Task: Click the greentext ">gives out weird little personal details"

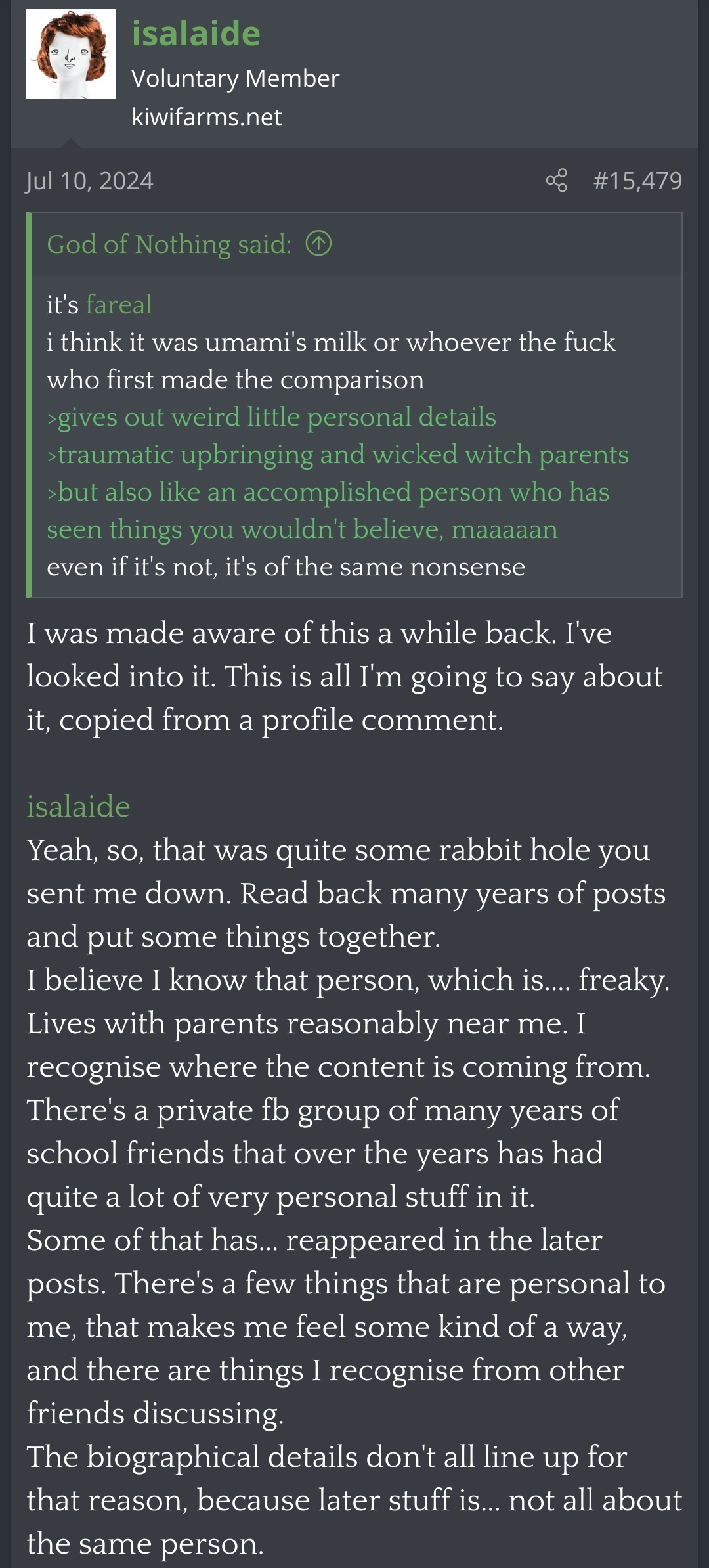Action: pos(271,417)
